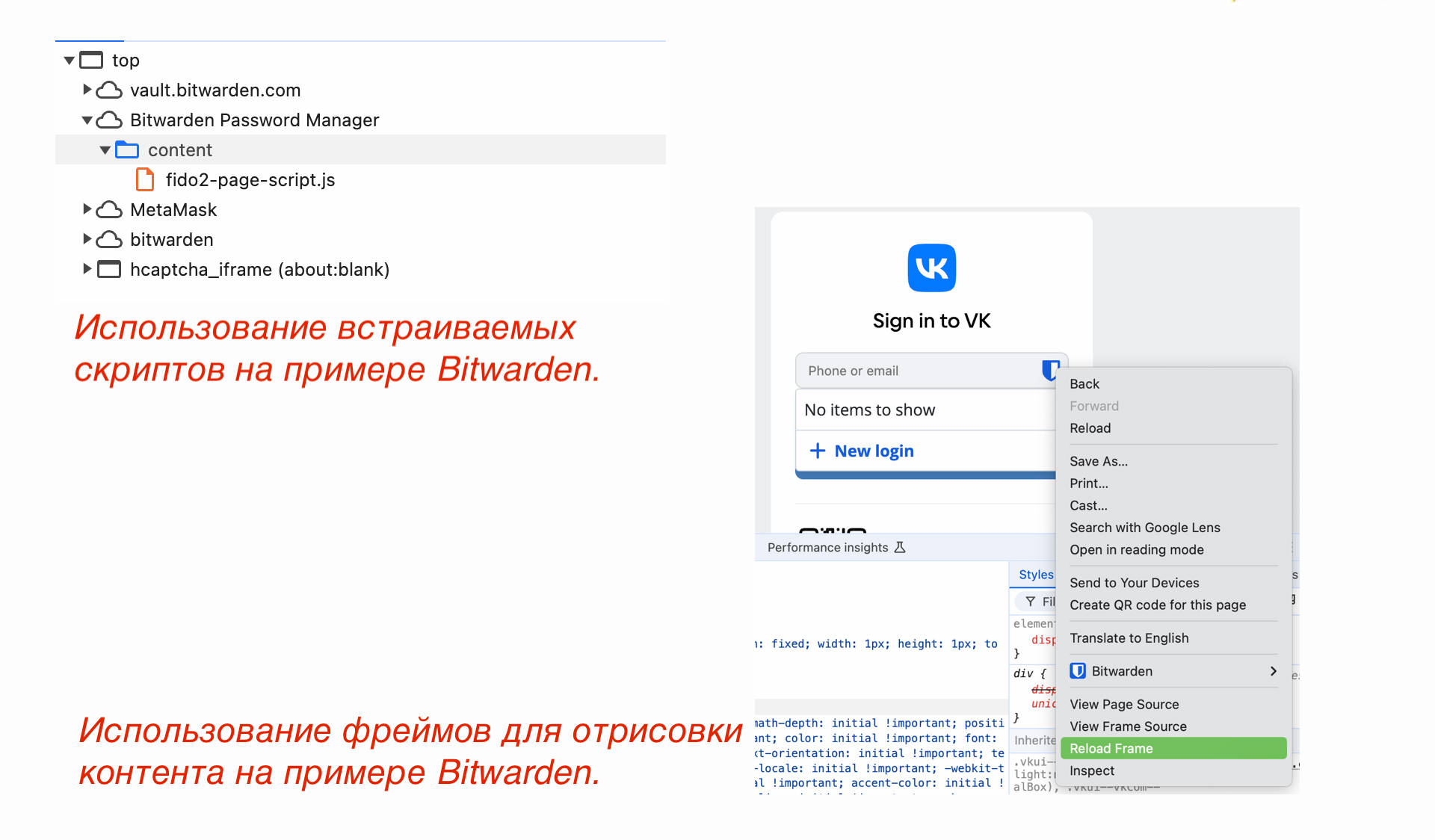Viewport: 1435px width, 840px height.
Task: Choose Reload Frame in context menu
Action: [x=1173, y=748]
